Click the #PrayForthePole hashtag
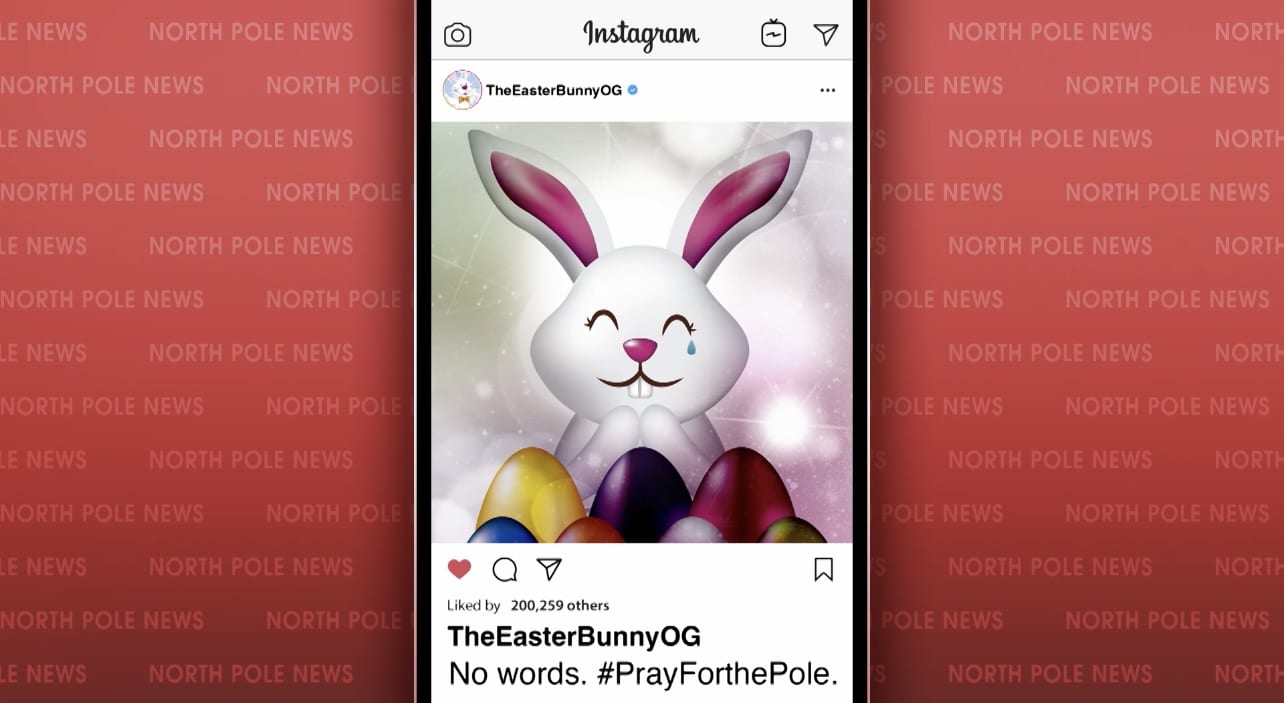The height and width of the screenshot is (703, 1284). [x=717, y=673]
